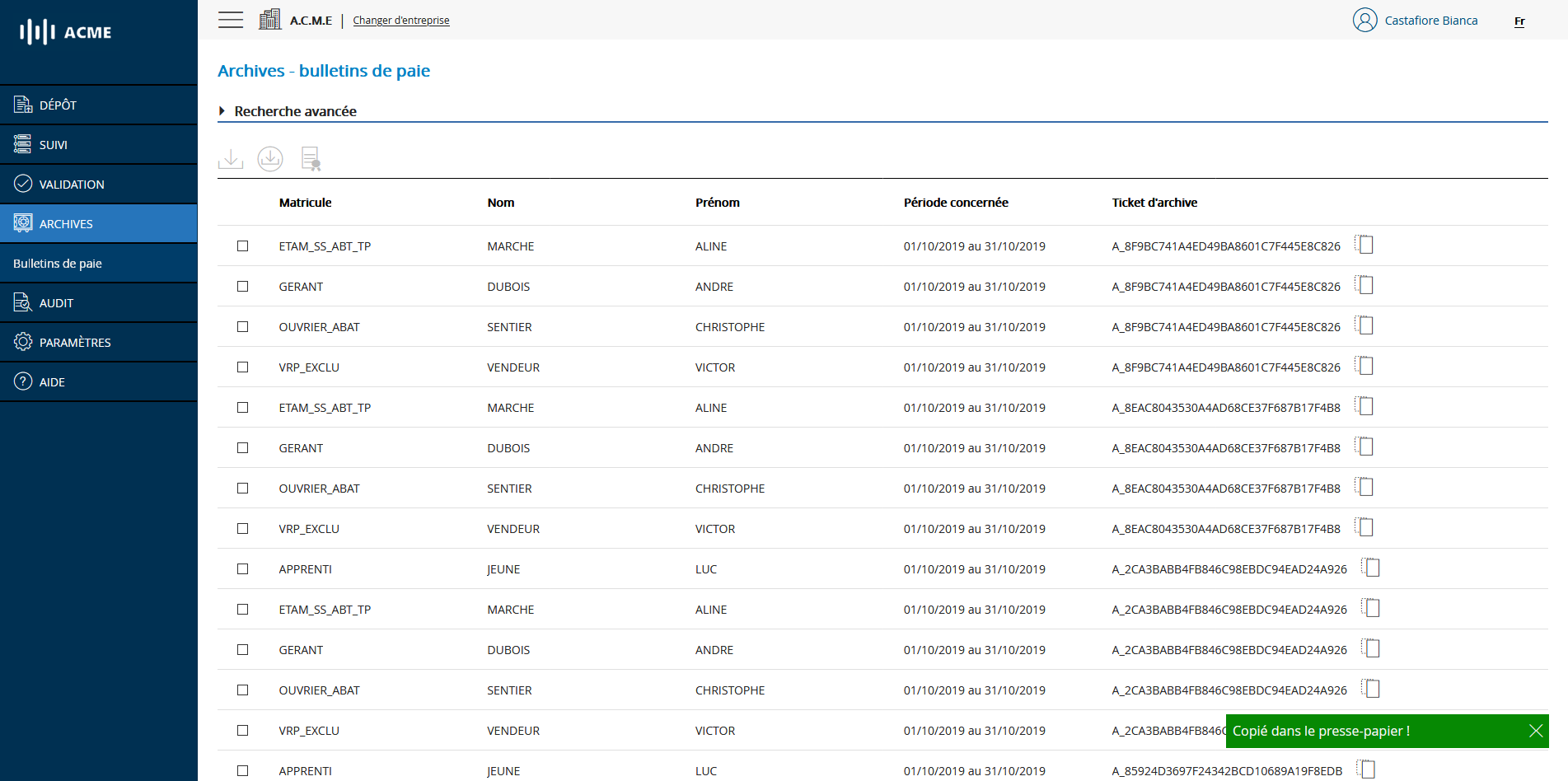
Task: Tick the checkbox on the GERANT DUBOIS row
Action: point(242,286)
